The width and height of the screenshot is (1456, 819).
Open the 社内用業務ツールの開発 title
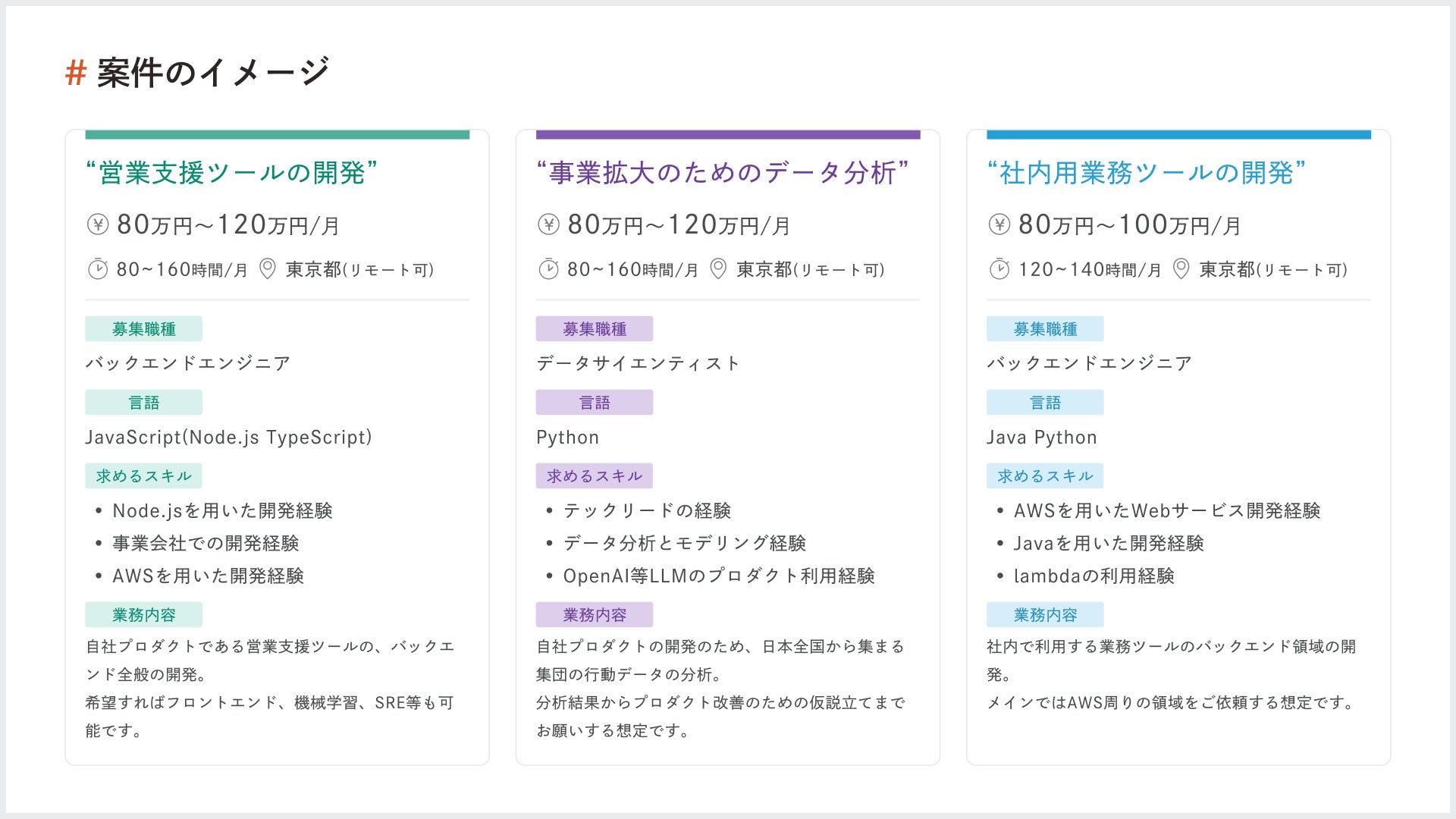[1146, 173]
